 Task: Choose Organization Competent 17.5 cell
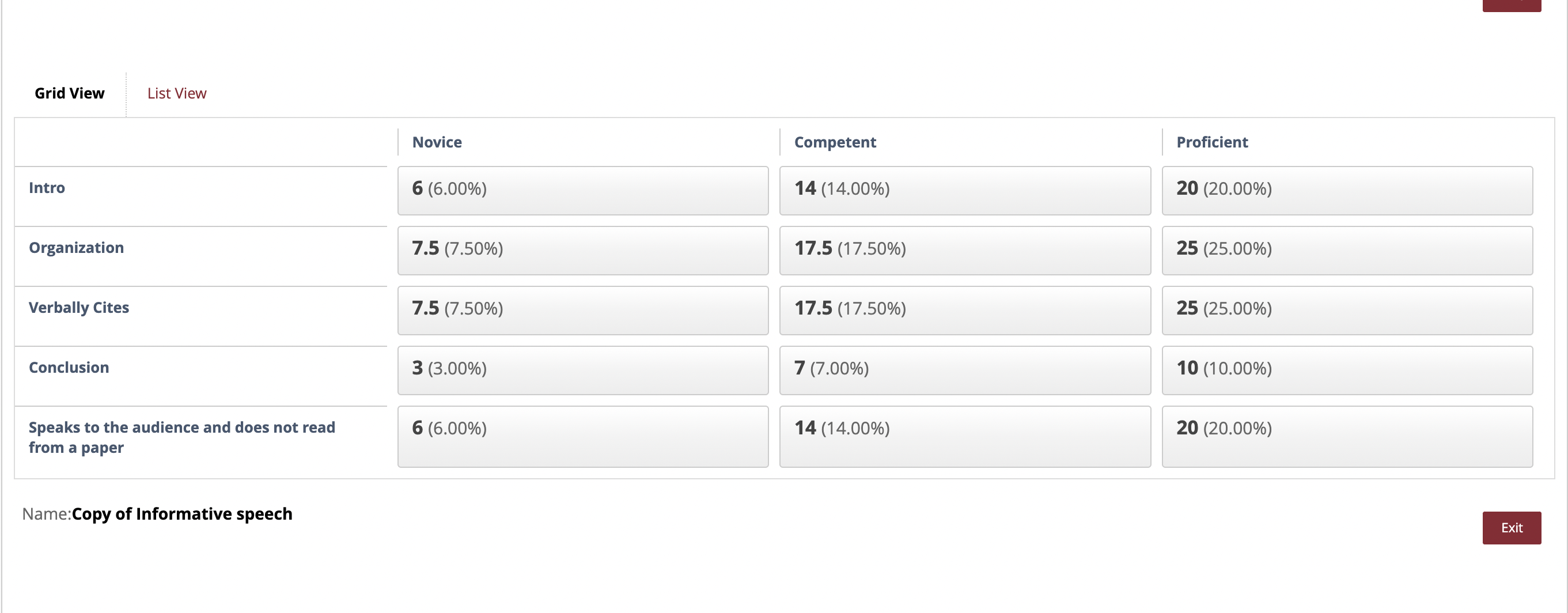point(965,250)
